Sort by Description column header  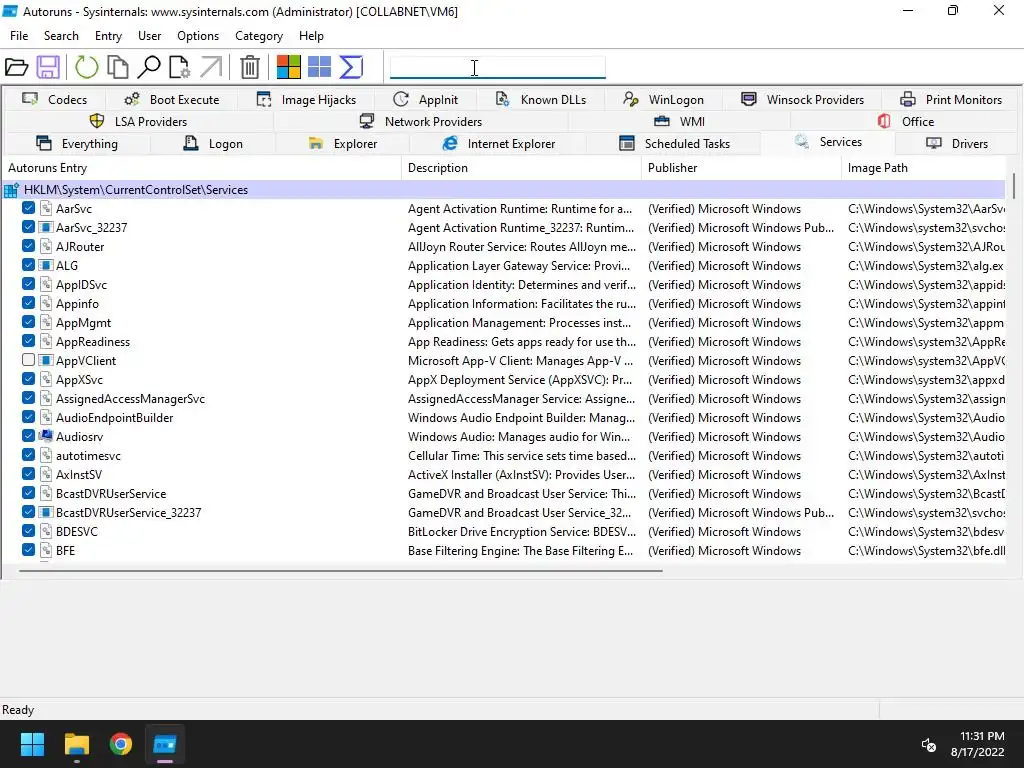pyautogui.click(x=522, y=168)
